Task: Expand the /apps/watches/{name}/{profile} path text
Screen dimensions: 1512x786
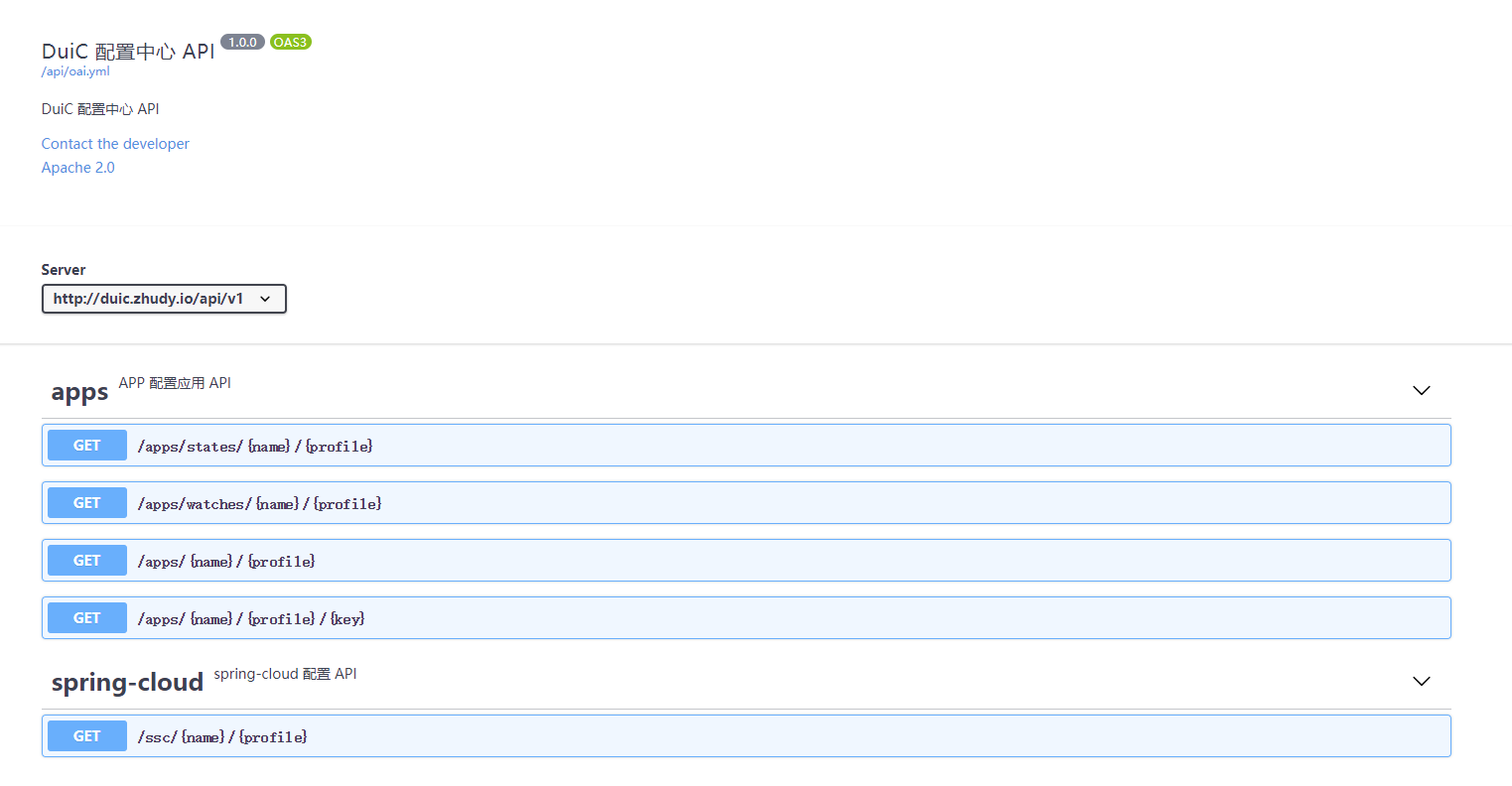Action: point(259,504)
